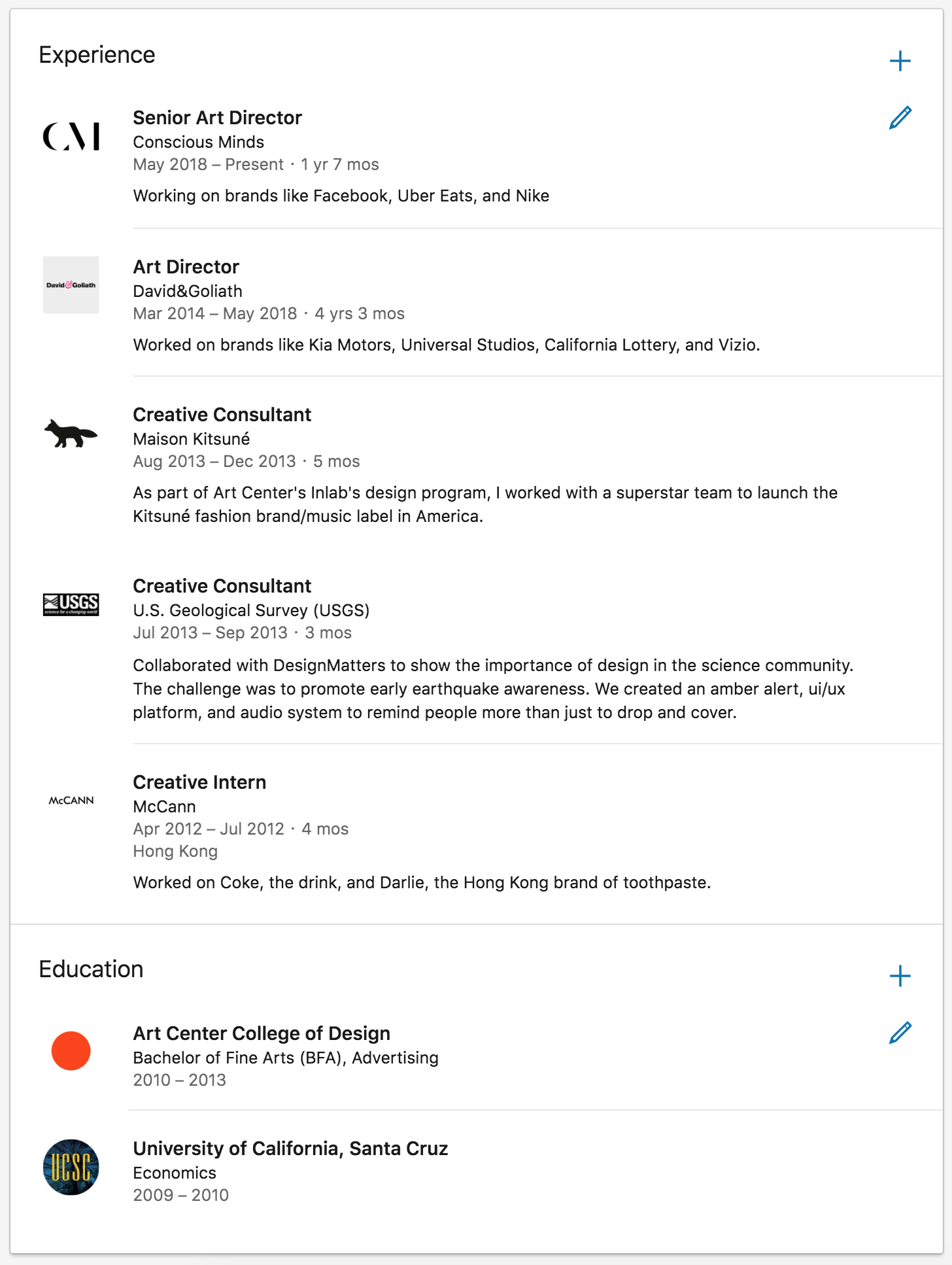Screen dimensions: 952x1265
Task: Open the U.S. Geological Survey (USGS) company name
Action: tap(251, 610)
